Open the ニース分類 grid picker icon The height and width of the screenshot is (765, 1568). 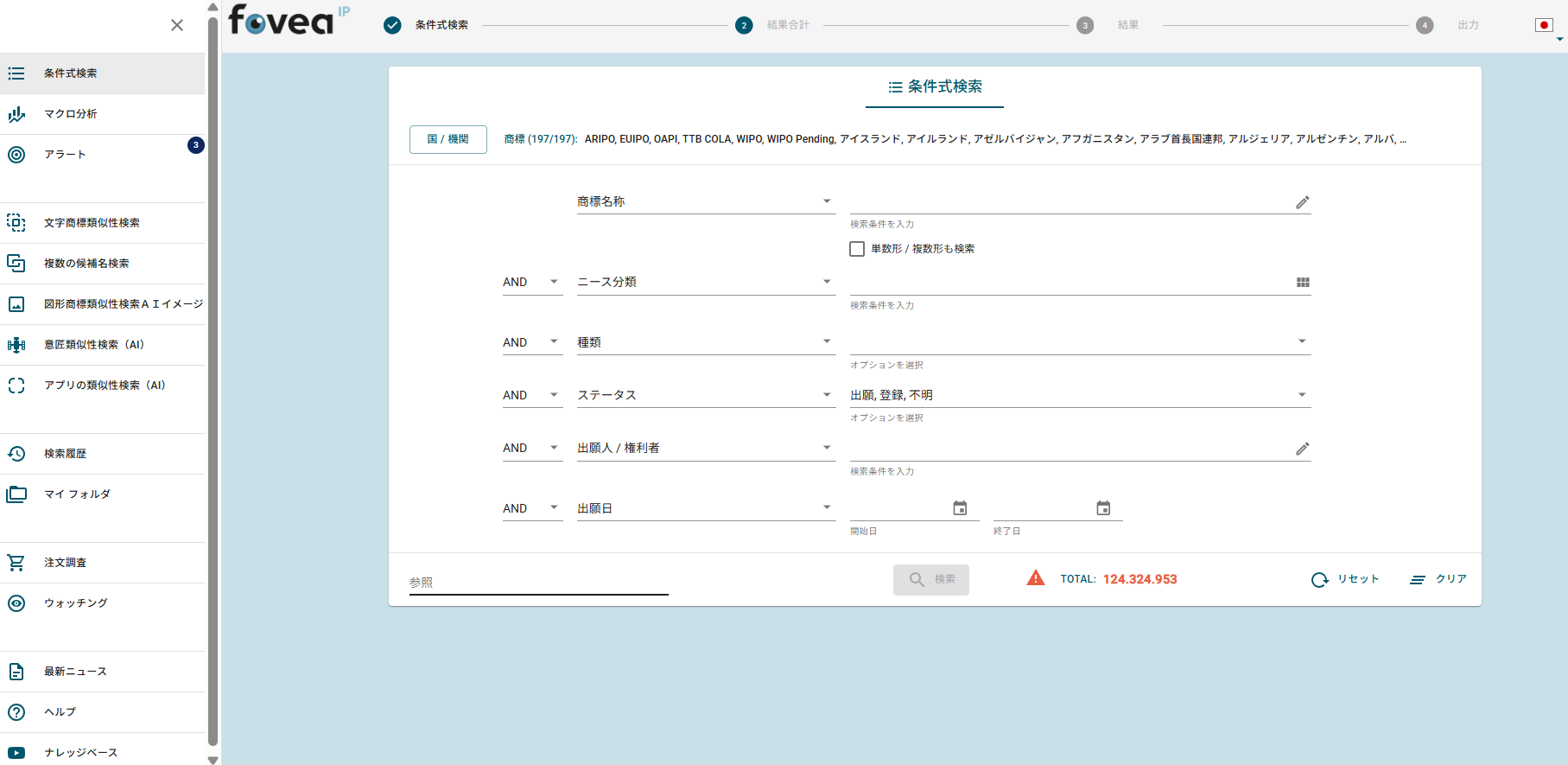click(1303, 283)
